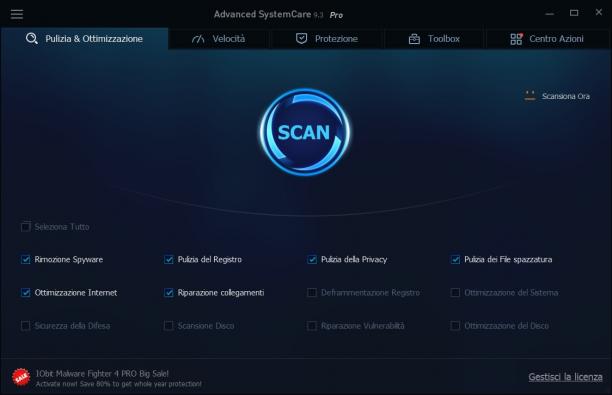Click the Centro Azioni grid icon
The image size is (612, 395).
point(516,39)
